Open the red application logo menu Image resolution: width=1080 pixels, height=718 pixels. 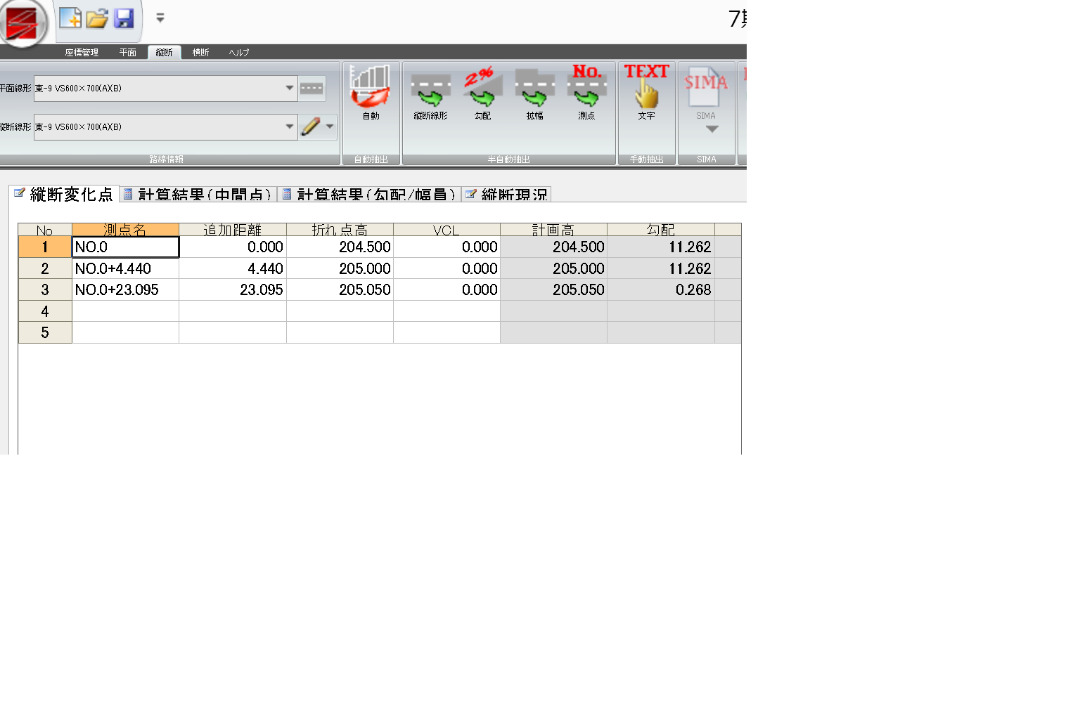23,23
